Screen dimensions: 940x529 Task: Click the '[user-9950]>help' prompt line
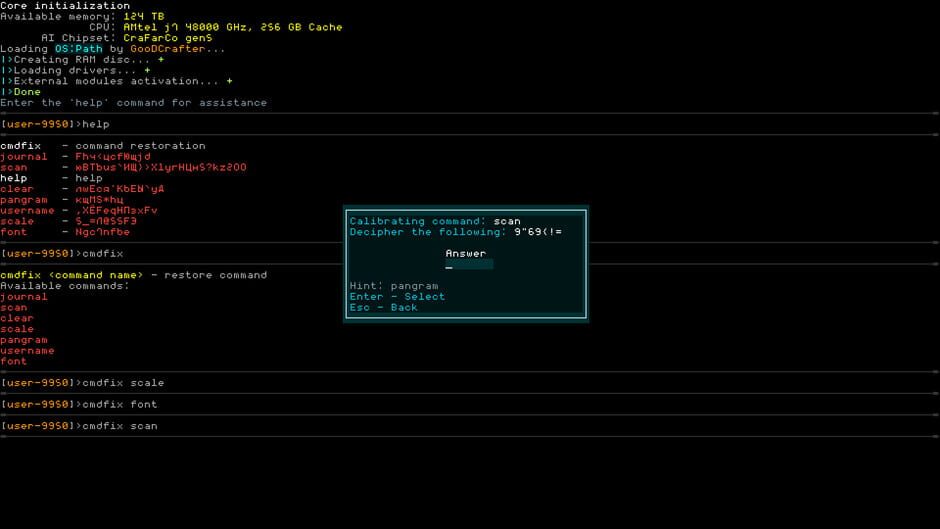[x=55, y=124]
